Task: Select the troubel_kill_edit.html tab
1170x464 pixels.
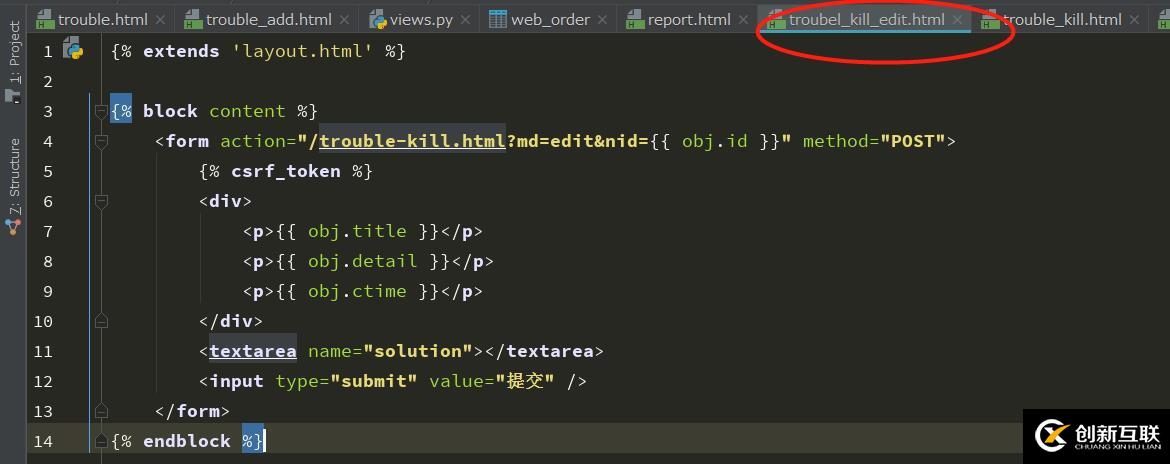Action: 866,19
